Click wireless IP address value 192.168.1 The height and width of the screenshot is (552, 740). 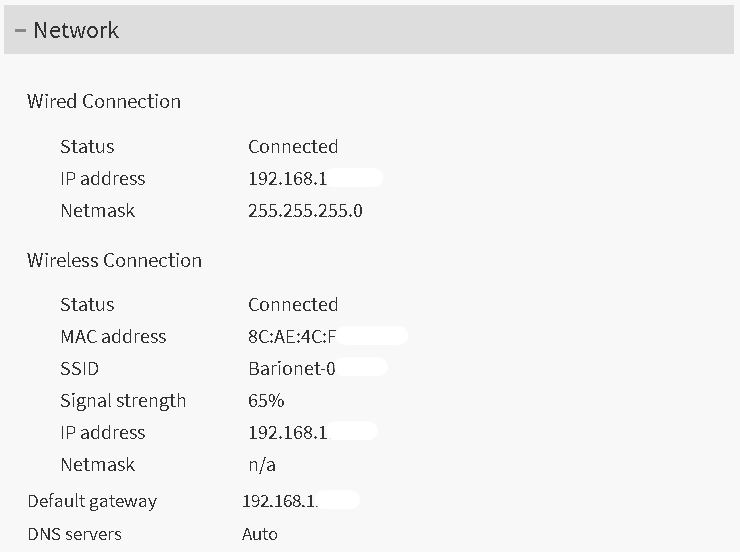(288, 432)
